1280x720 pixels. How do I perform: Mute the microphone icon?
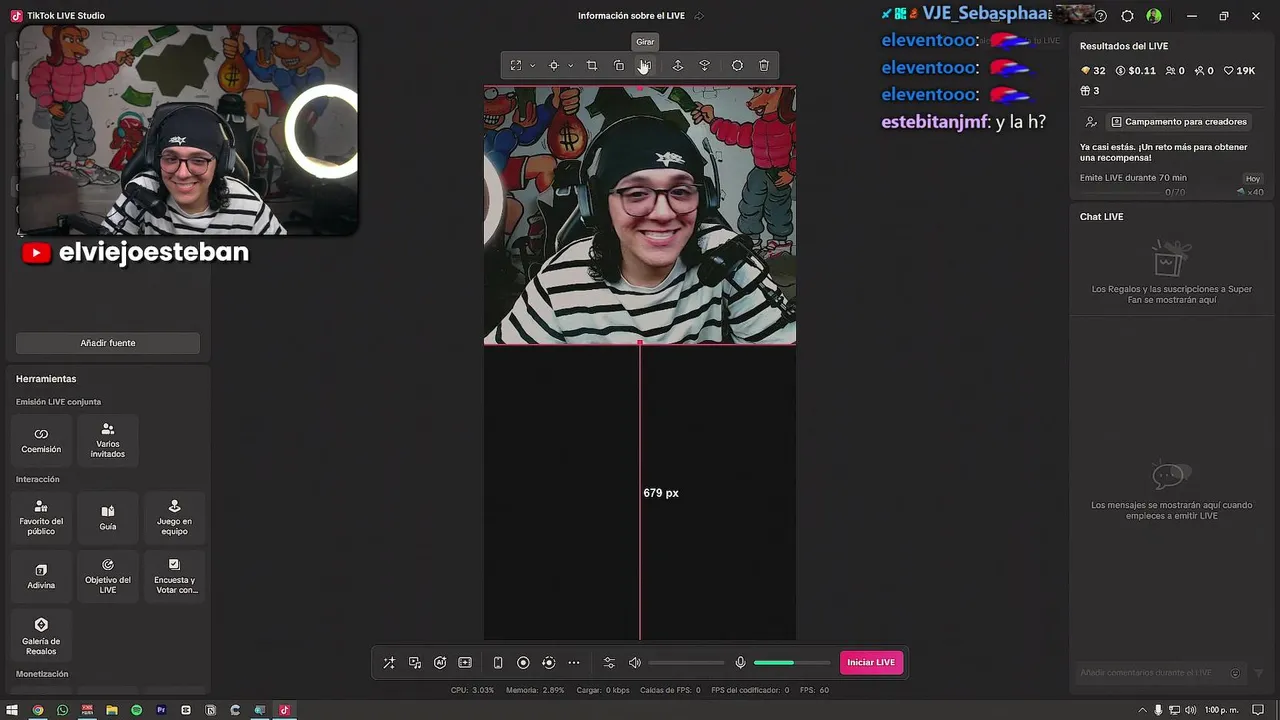pos(740,663)
